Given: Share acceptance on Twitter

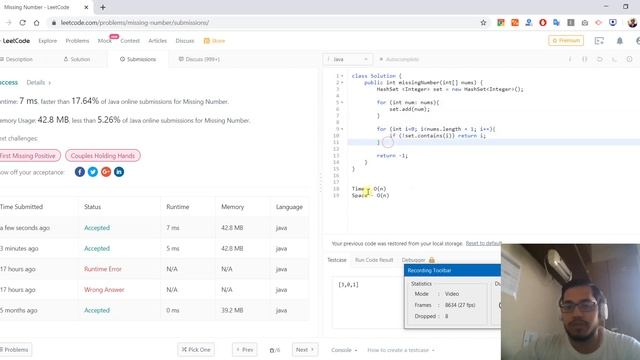Looking at the screenshot, I should click(x=93, y=172).
